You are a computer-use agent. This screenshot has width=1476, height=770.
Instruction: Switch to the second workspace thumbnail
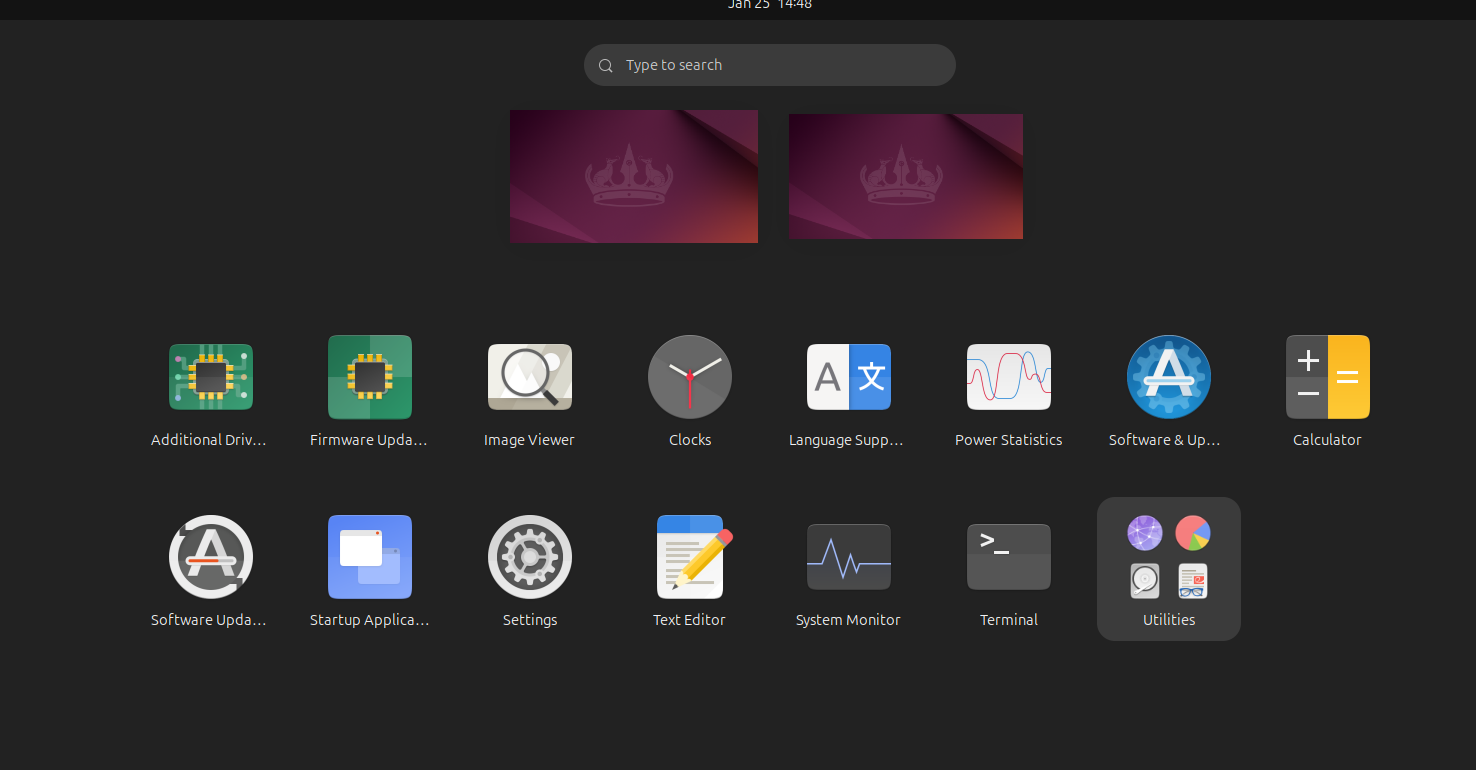point(905,176)
